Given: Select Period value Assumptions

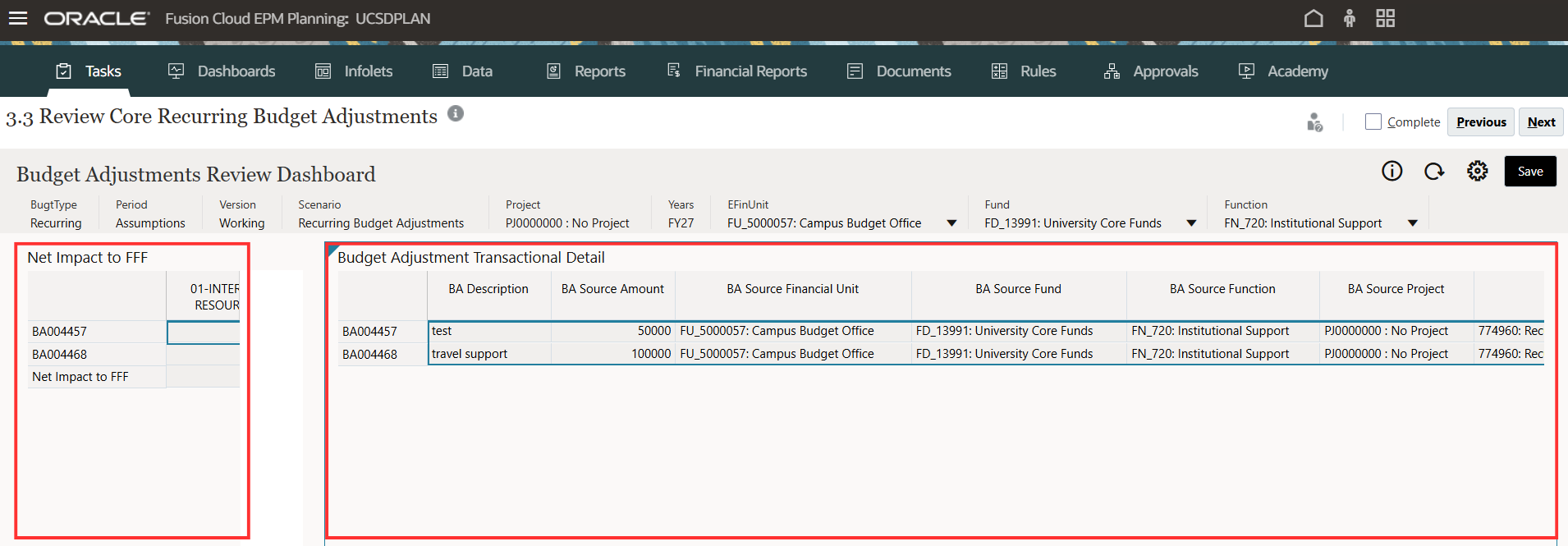Looking at the screenshot, I should coord(150,223).
